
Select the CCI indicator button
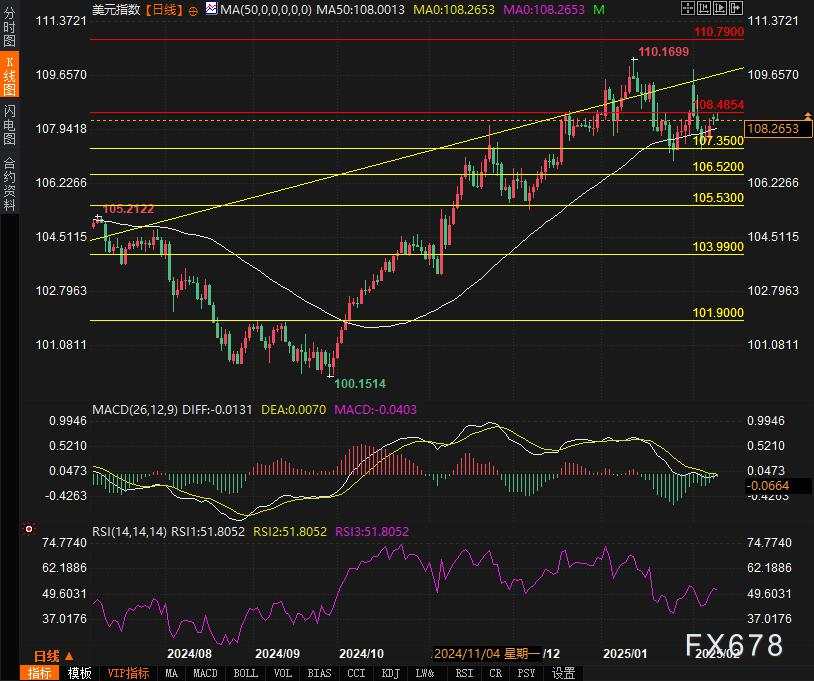tap(356, 673)
